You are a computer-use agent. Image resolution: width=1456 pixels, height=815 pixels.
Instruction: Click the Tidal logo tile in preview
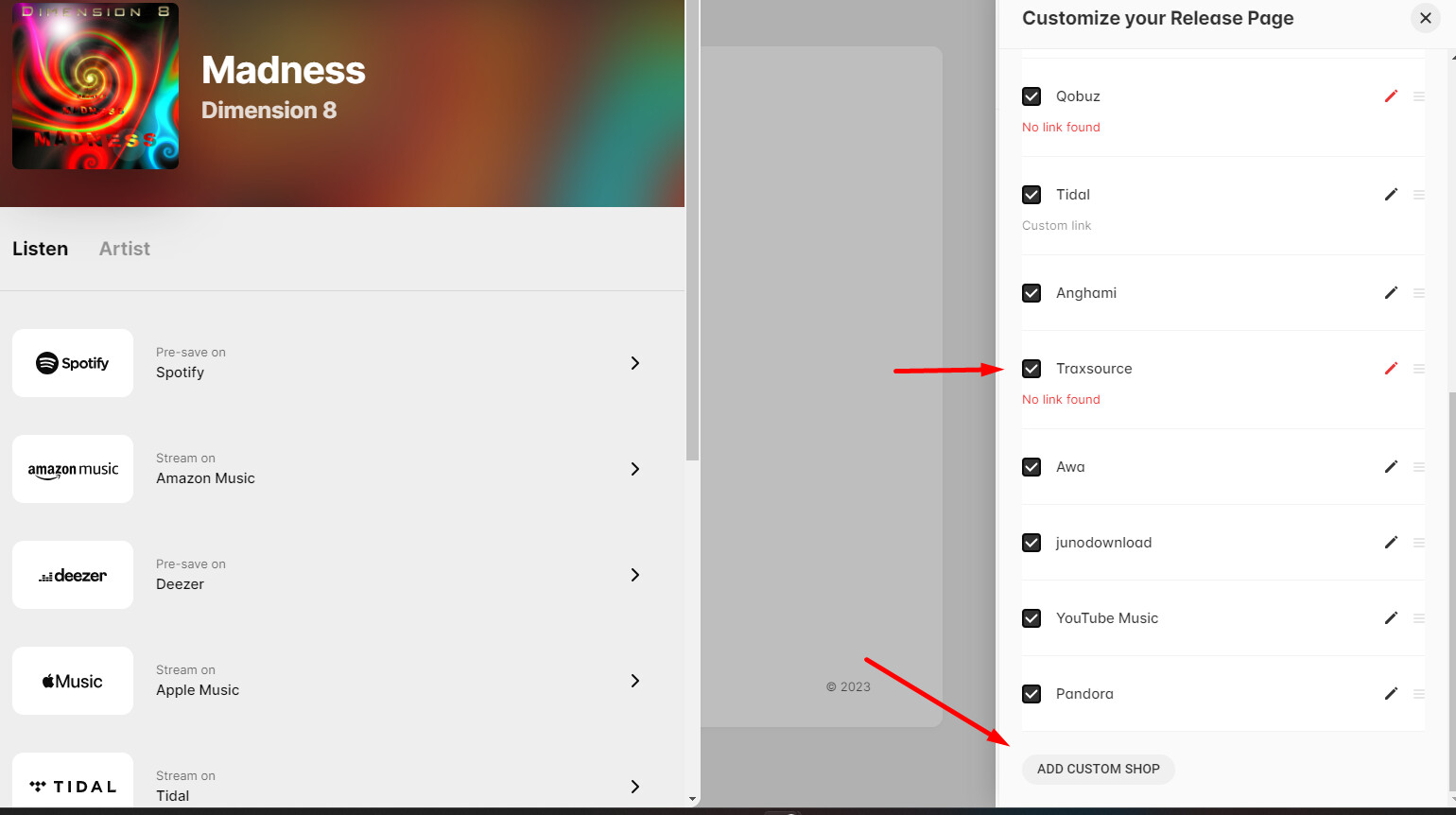(73, 781)
